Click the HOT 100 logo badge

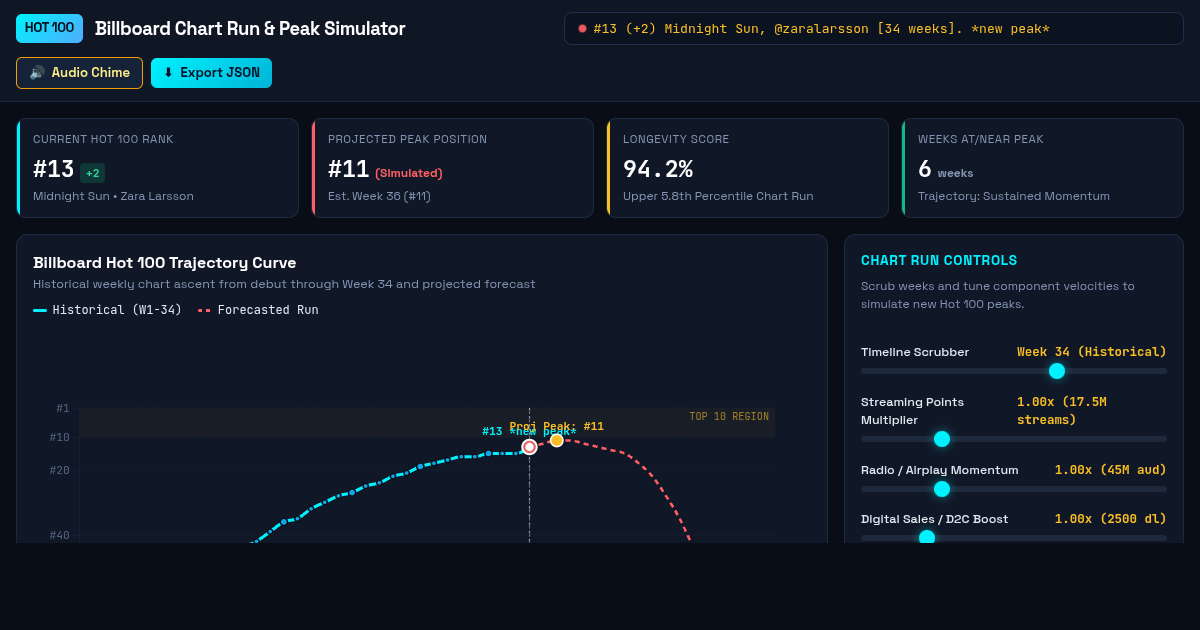tap(49, 28)
